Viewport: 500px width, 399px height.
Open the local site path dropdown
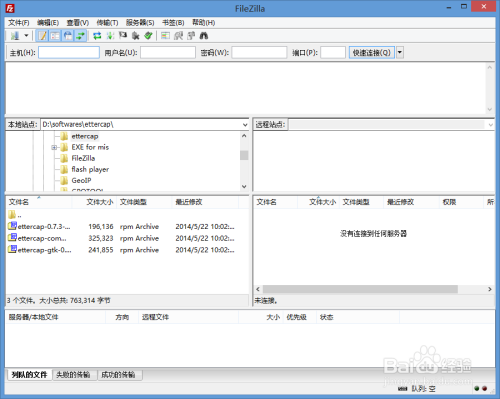[245, 125]
